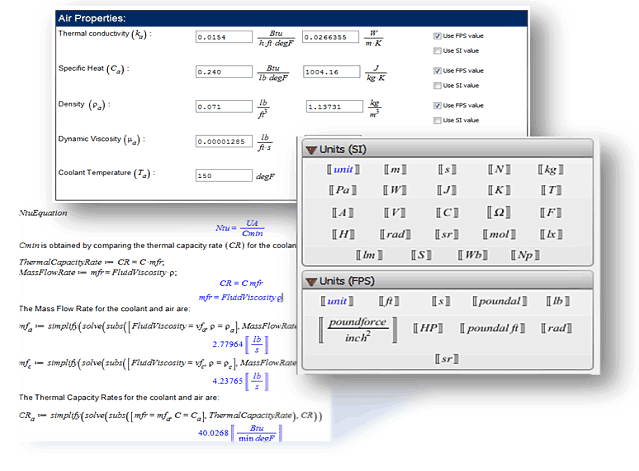Click the lx unit in SI palette
The width and height of the screenshot is (639, 471).
(548, 232)
